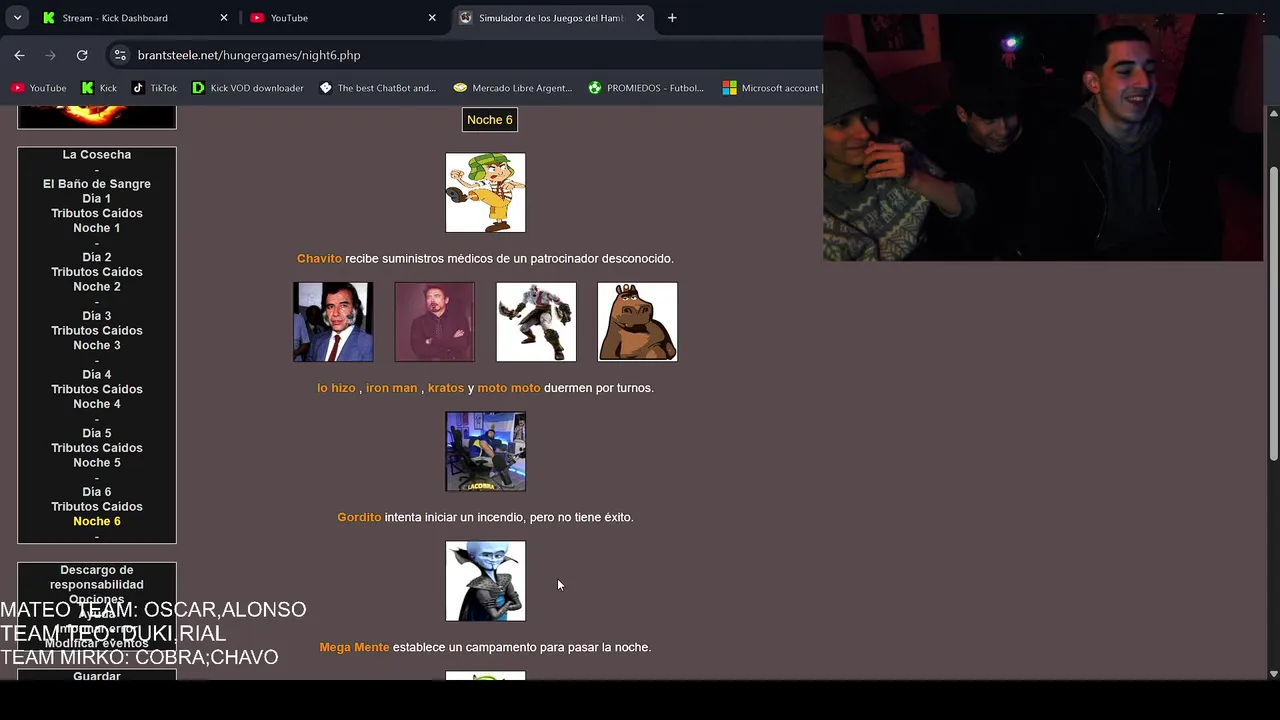The image size is (1280, 720).
Task: Open TikTok bookmark
Action: (x=155, y=88)
